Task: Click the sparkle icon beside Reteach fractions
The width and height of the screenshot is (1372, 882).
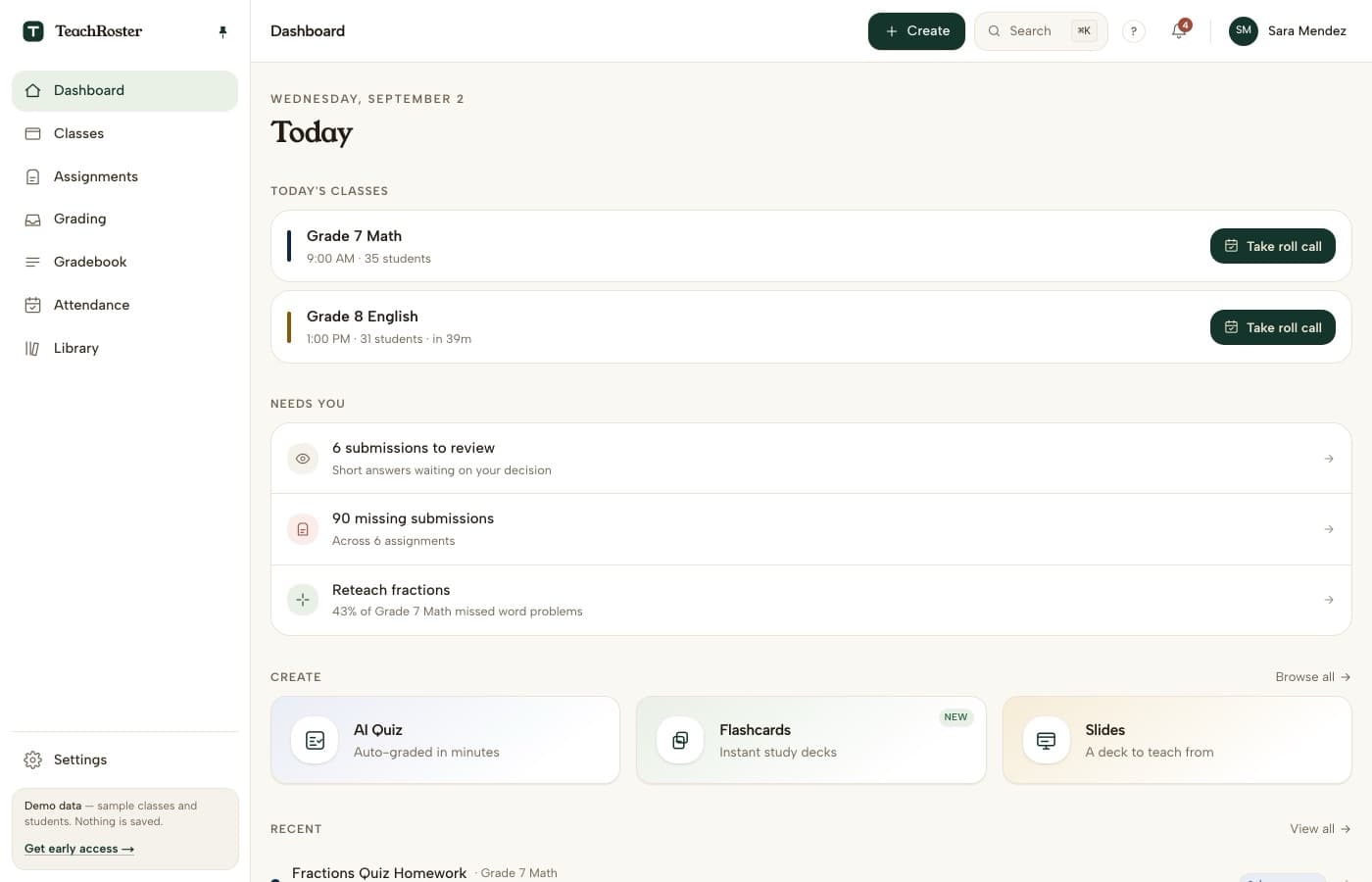Action: pos(303,600)
